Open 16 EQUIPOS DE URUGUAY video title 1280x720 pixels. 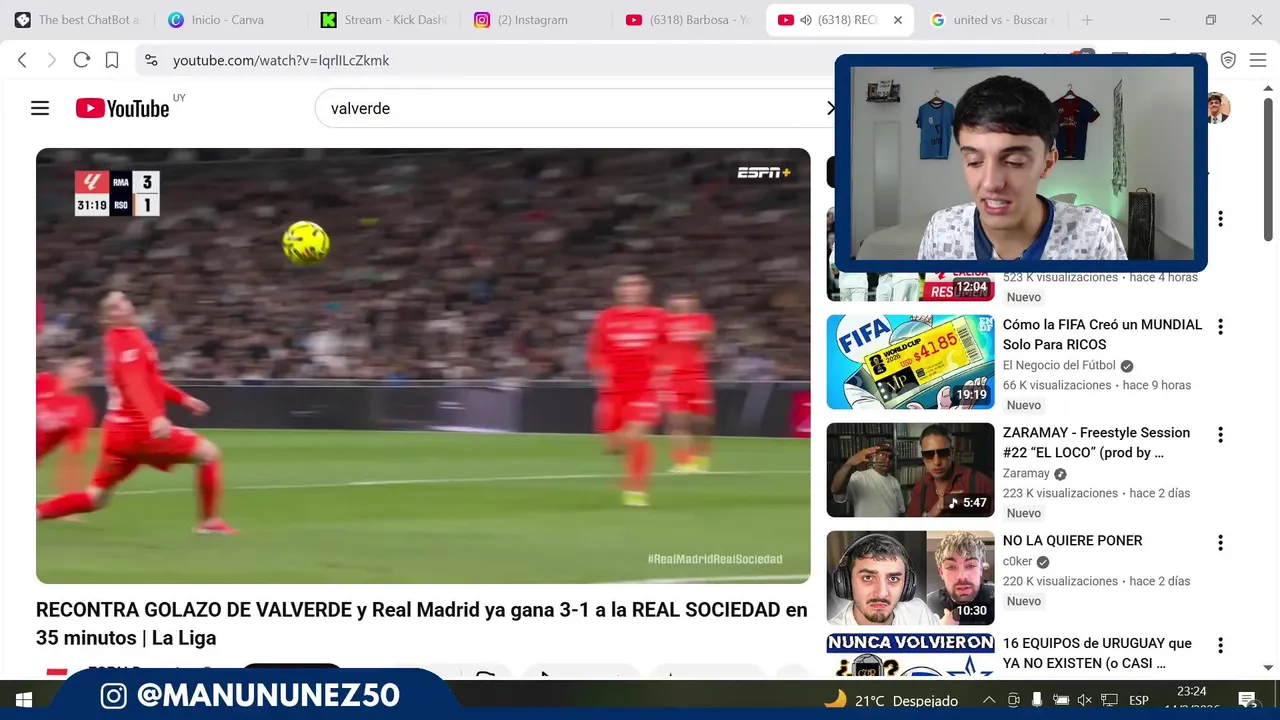[x=1097, y=653]
